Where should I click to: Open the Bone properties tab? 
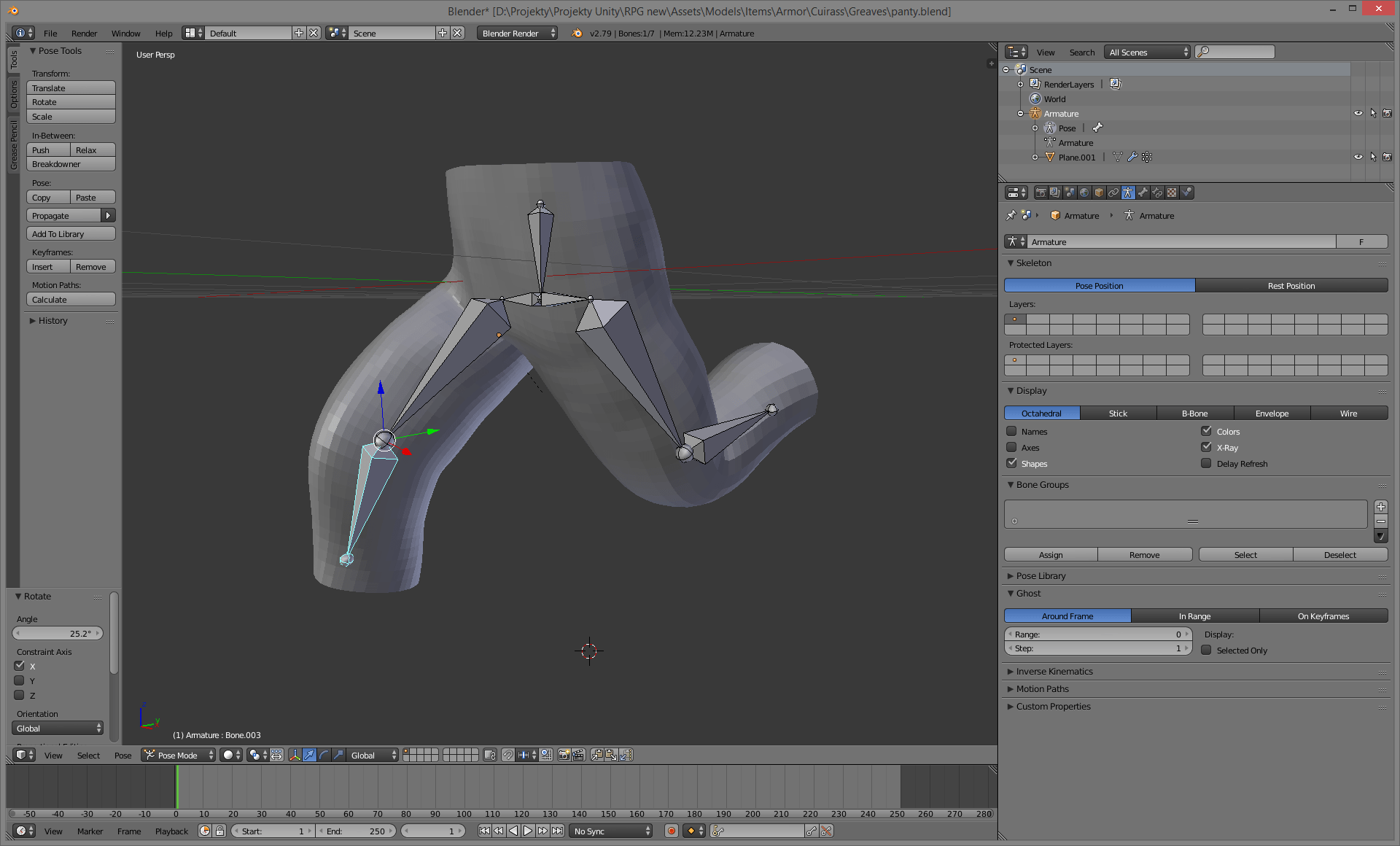[x=1143, y=193]
